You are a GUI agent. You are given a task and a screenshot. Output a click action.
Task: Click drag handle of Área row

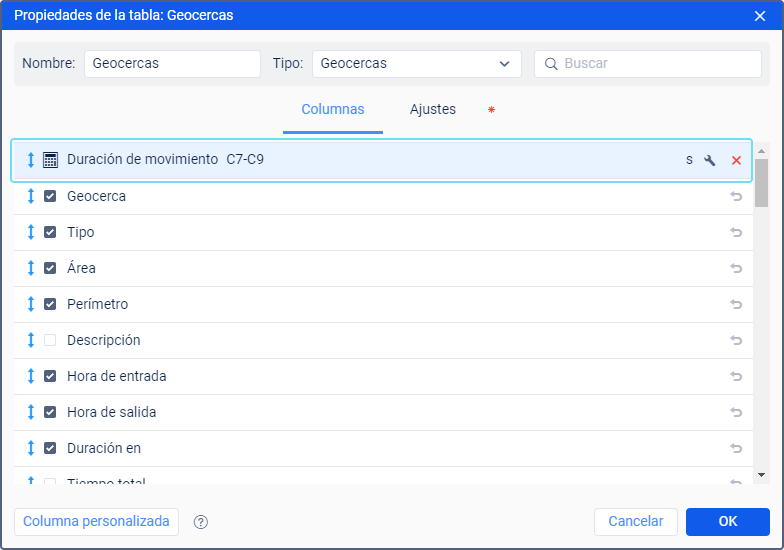point(30,268)
